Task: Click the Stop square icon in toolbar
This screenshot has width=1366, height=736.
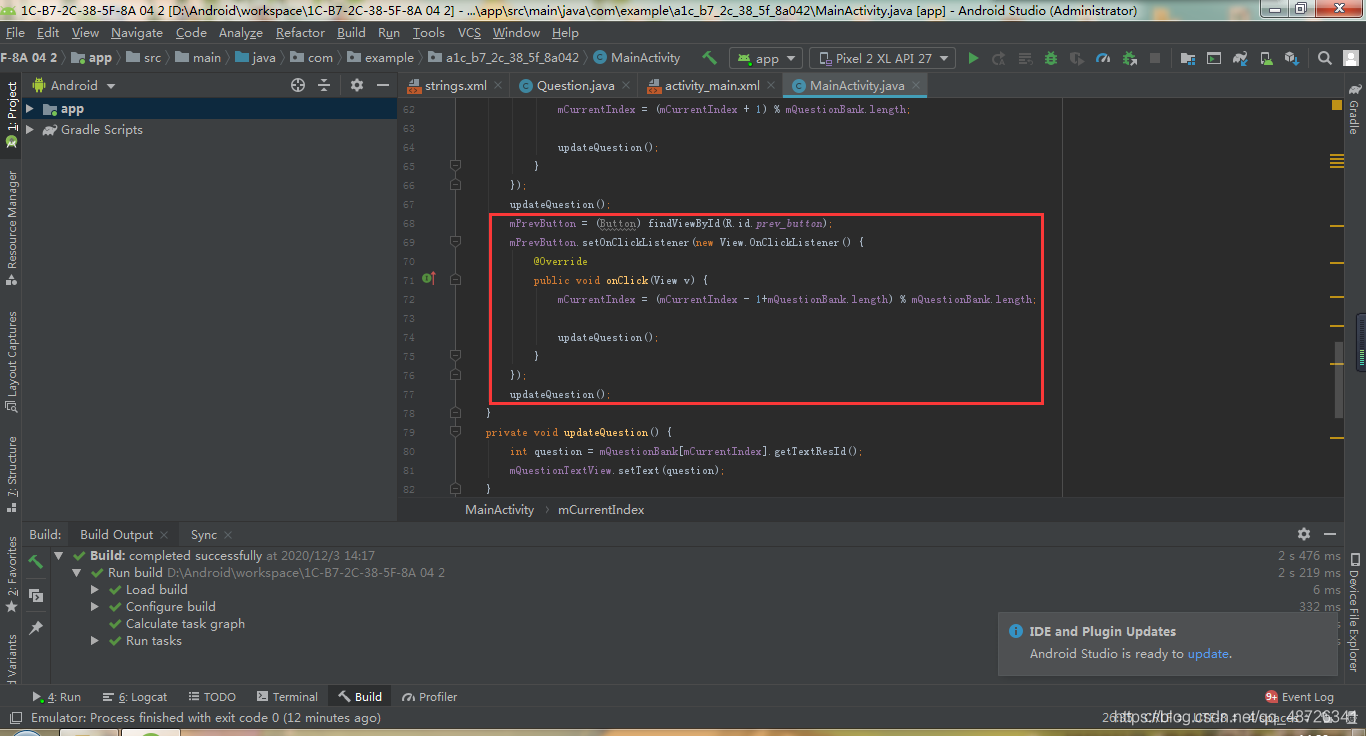Action: point(1155,58)
